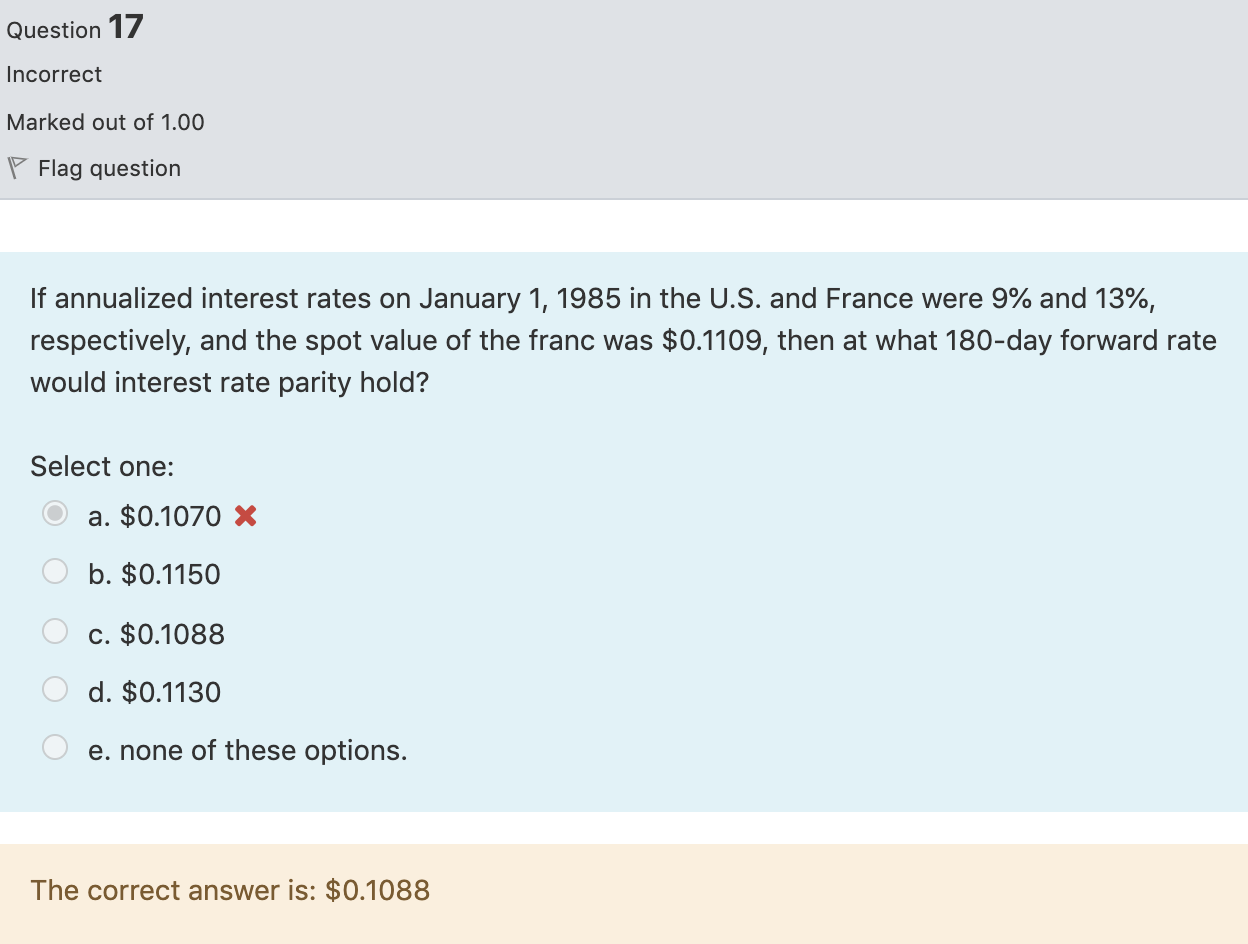Select radio button for option c $0.1088

55,630
